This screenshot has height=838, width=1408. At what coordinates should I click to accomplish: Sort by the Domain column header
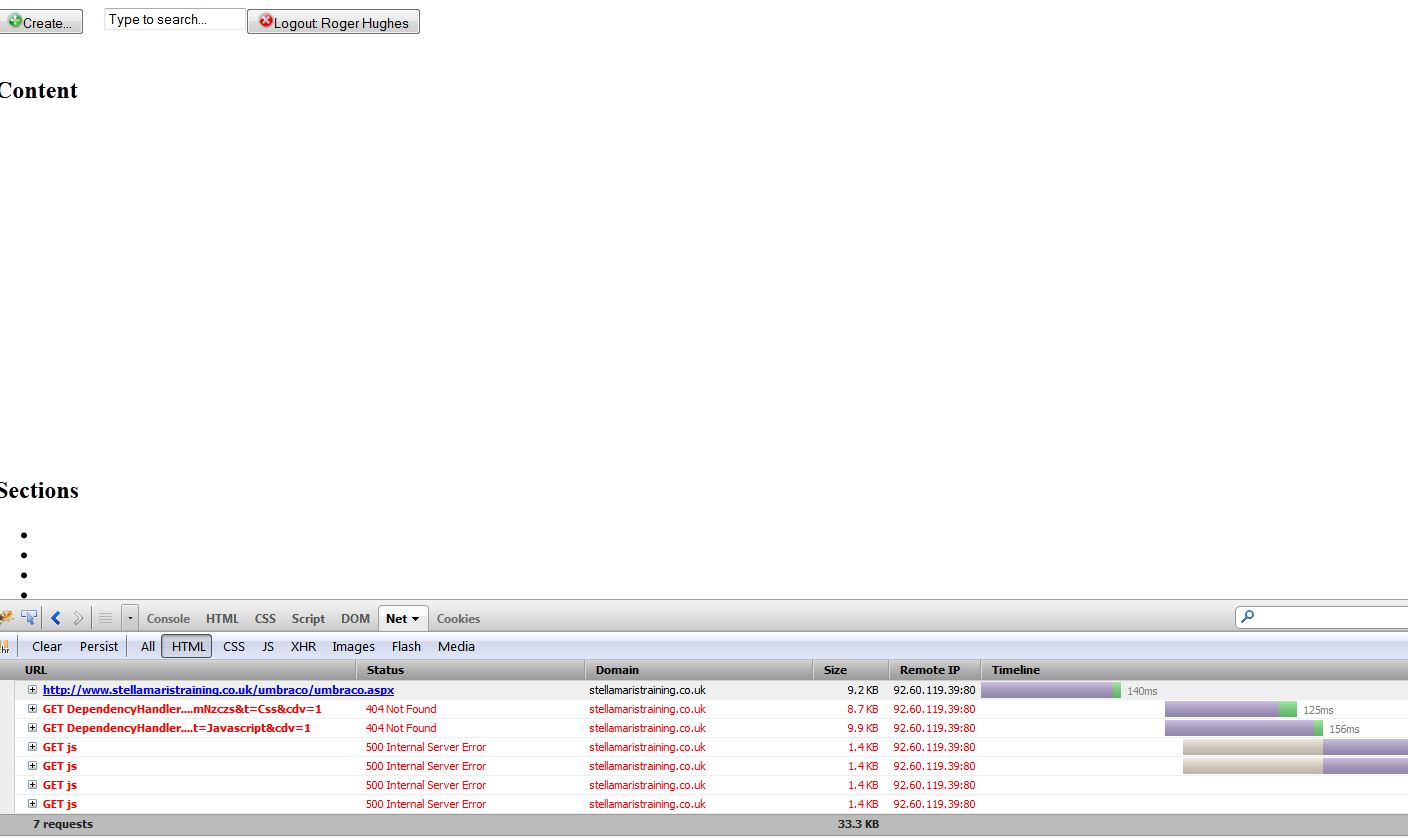[700, 670]
